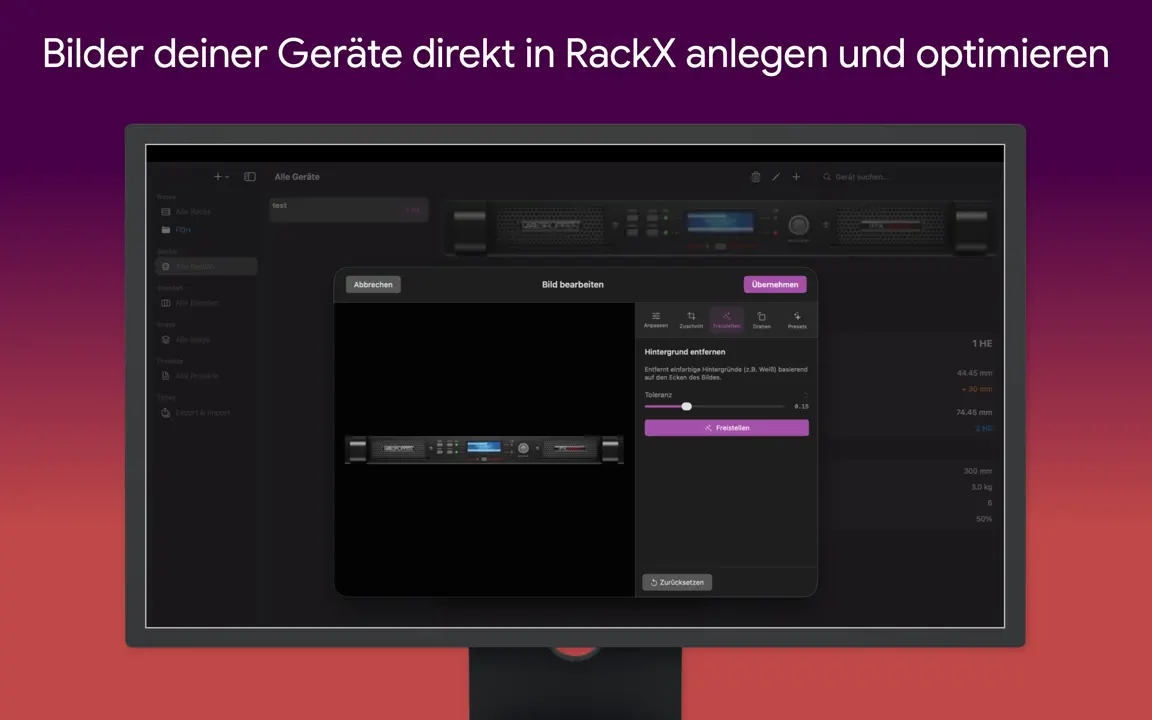Click the 44.45 mm value
Screen dimensions: 1152x720
pyautogui.click(x=974, y=372)
